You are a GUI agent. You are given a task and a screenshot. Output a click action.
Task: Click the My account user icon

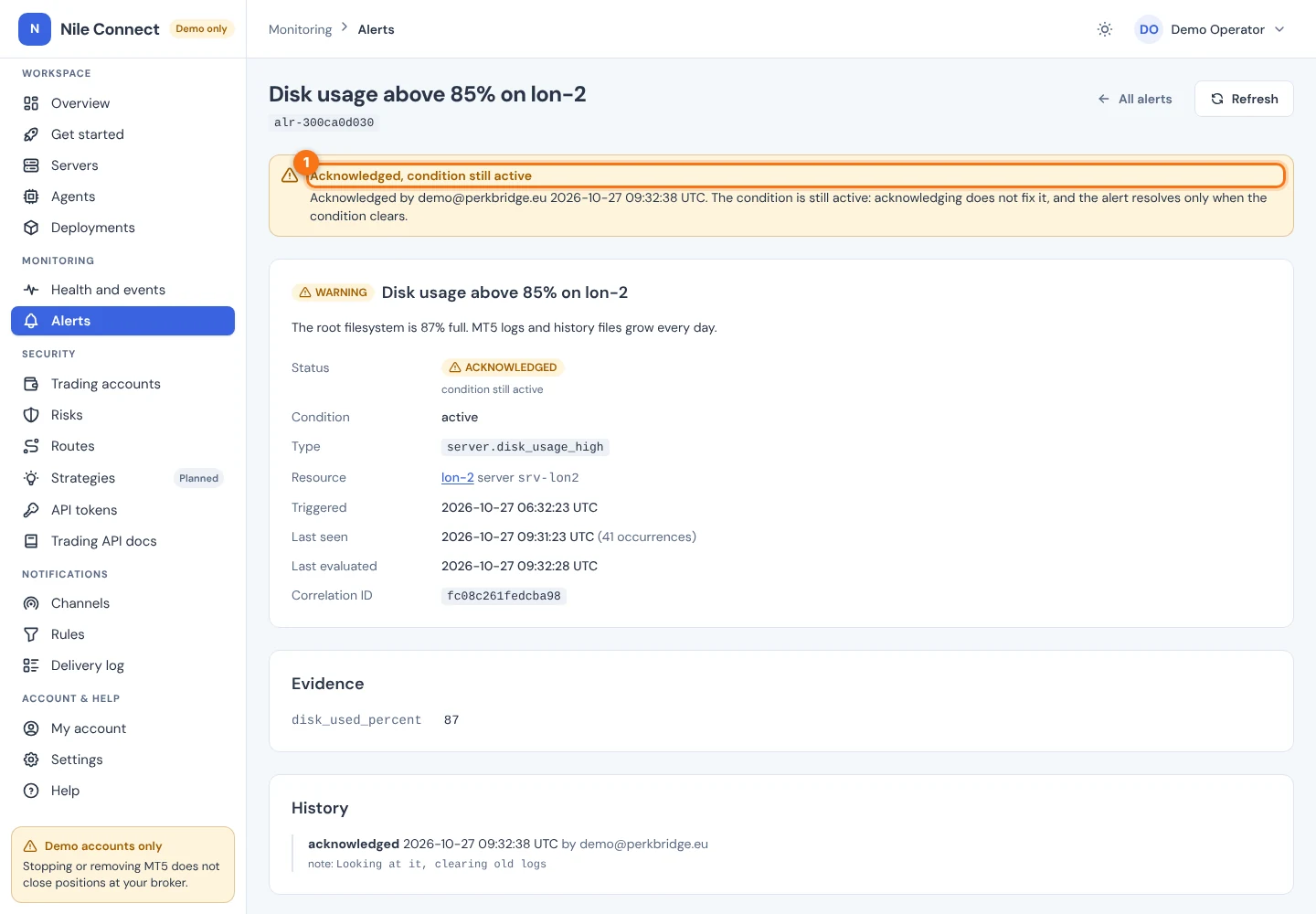31,728
